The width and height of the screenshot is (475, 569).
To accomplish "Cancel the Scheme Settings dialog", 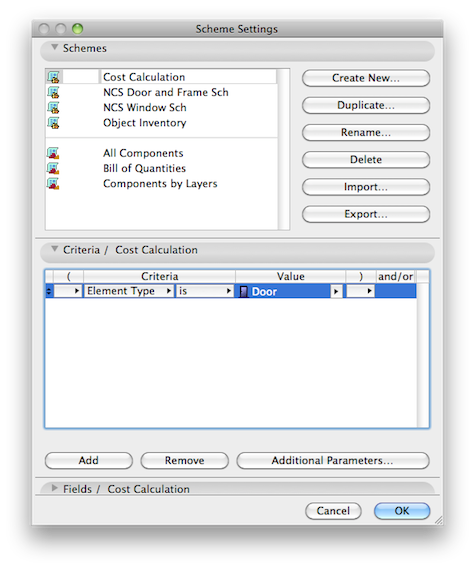I will (x=333, y=511).
